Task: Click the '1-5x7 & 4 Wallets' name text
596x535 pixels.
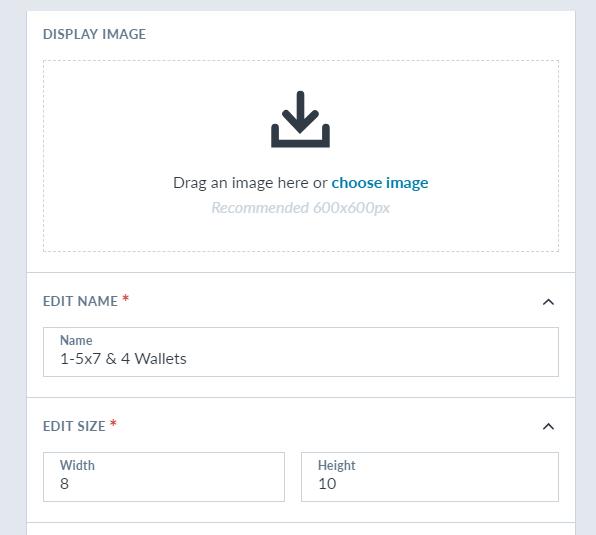Action: [123, 359]
